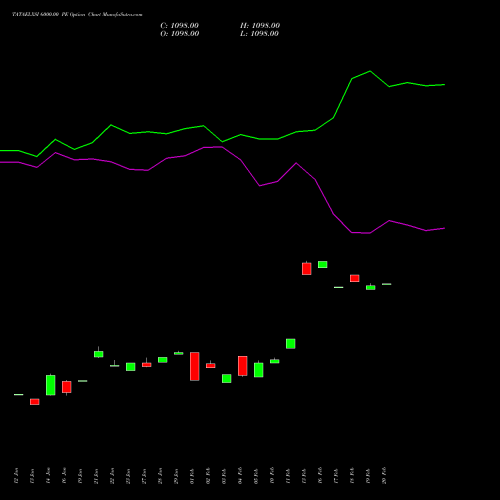Click the 21 Jan date label

pyautogui.click(x=96, y=476)
